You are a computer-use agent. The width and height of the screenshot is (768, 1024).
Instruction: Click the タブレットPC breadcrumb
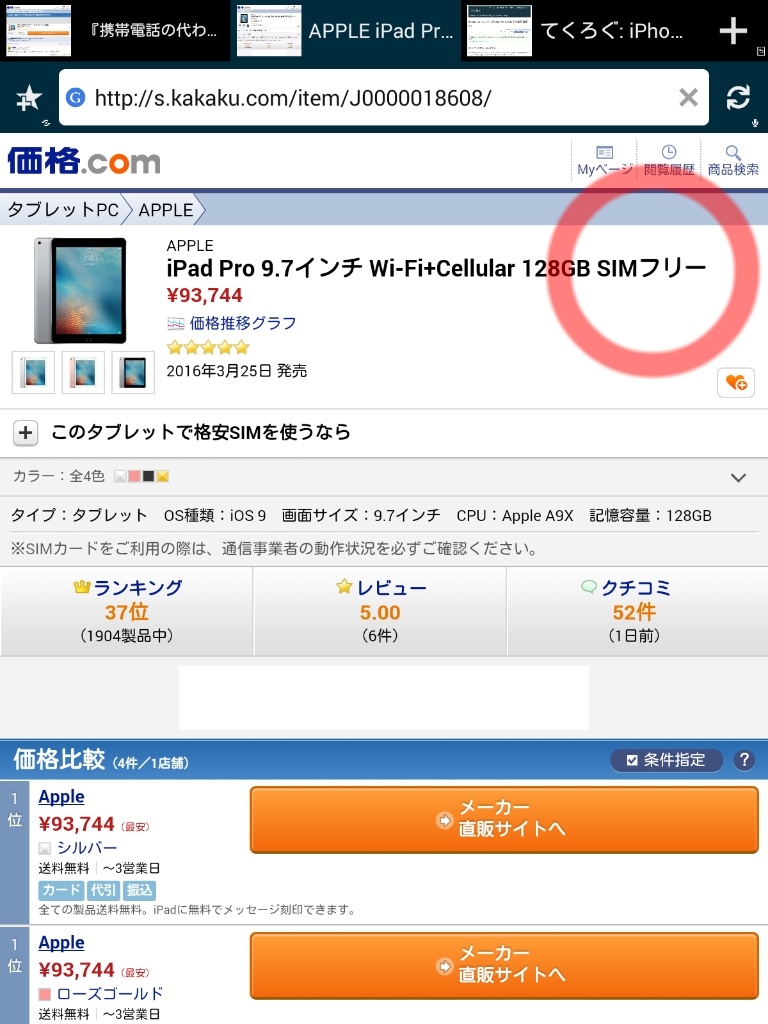[63, 210]
